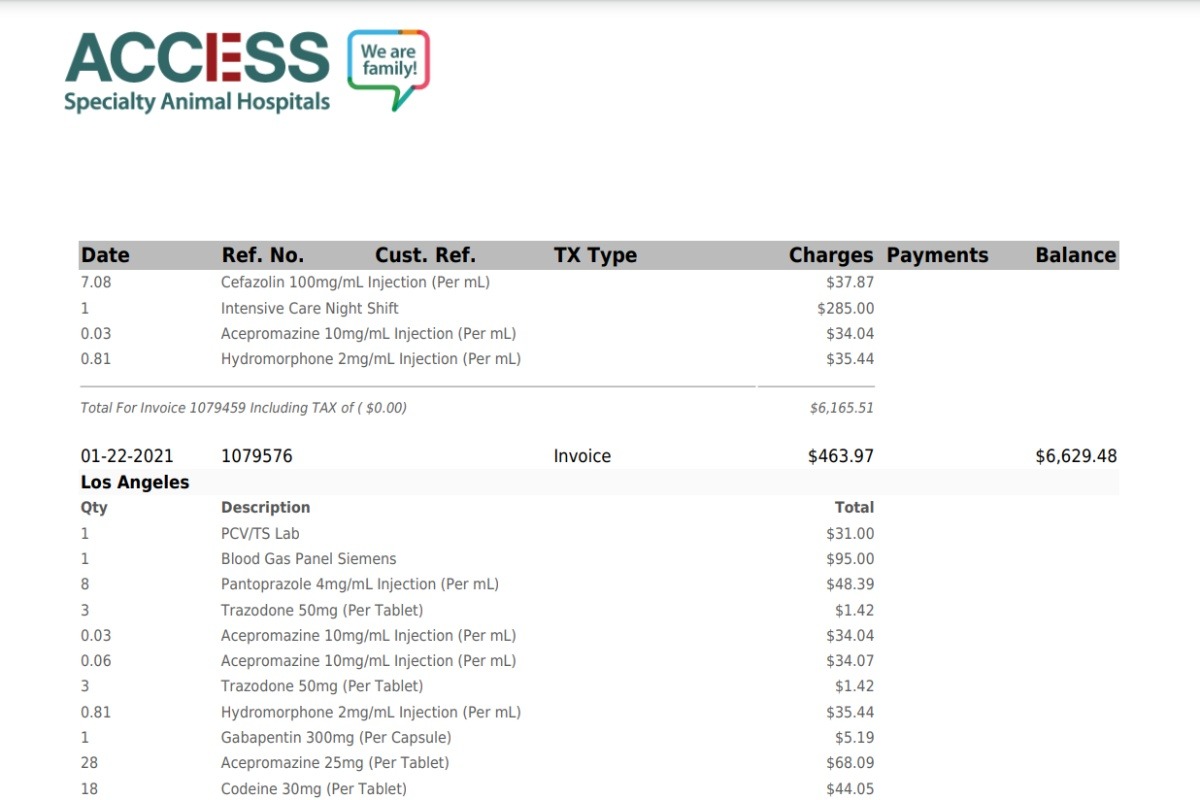Screen dimensions: 1200x800
Task: Select the Balance column header
Action: point(1075,255)
